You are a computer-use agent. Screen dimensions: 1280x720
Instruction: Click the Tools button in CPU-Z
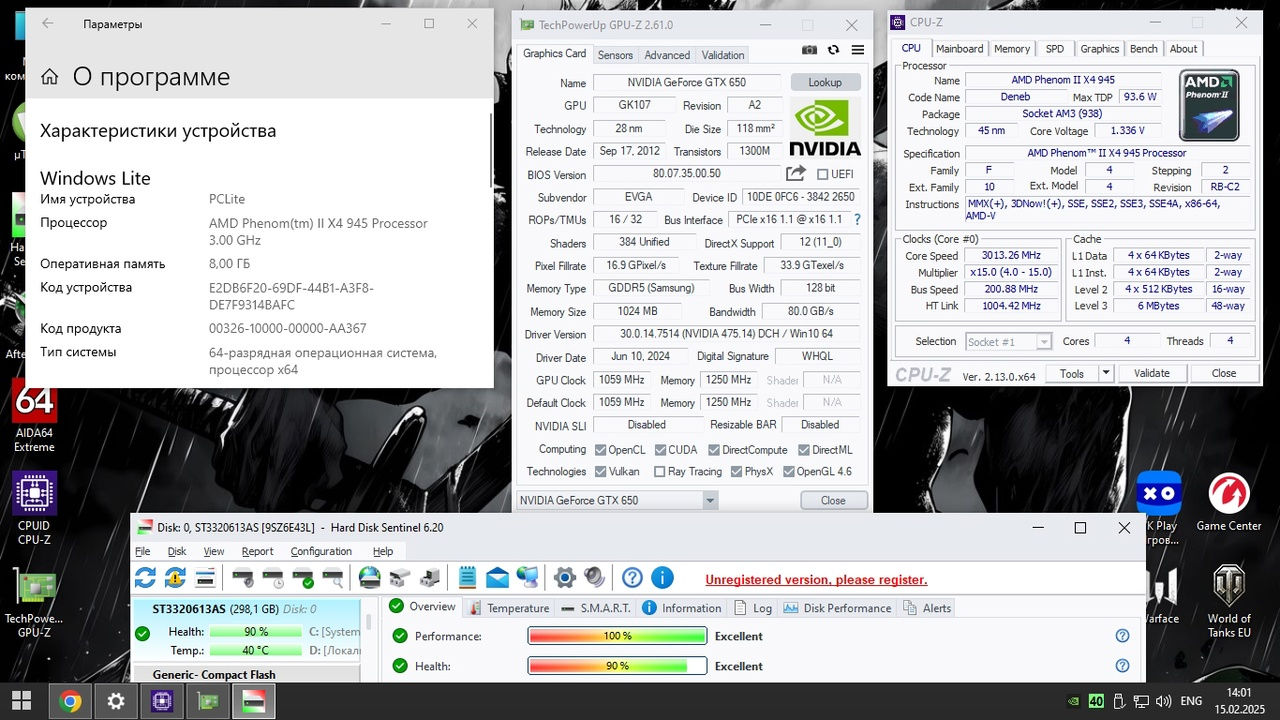coord(1072,373)
